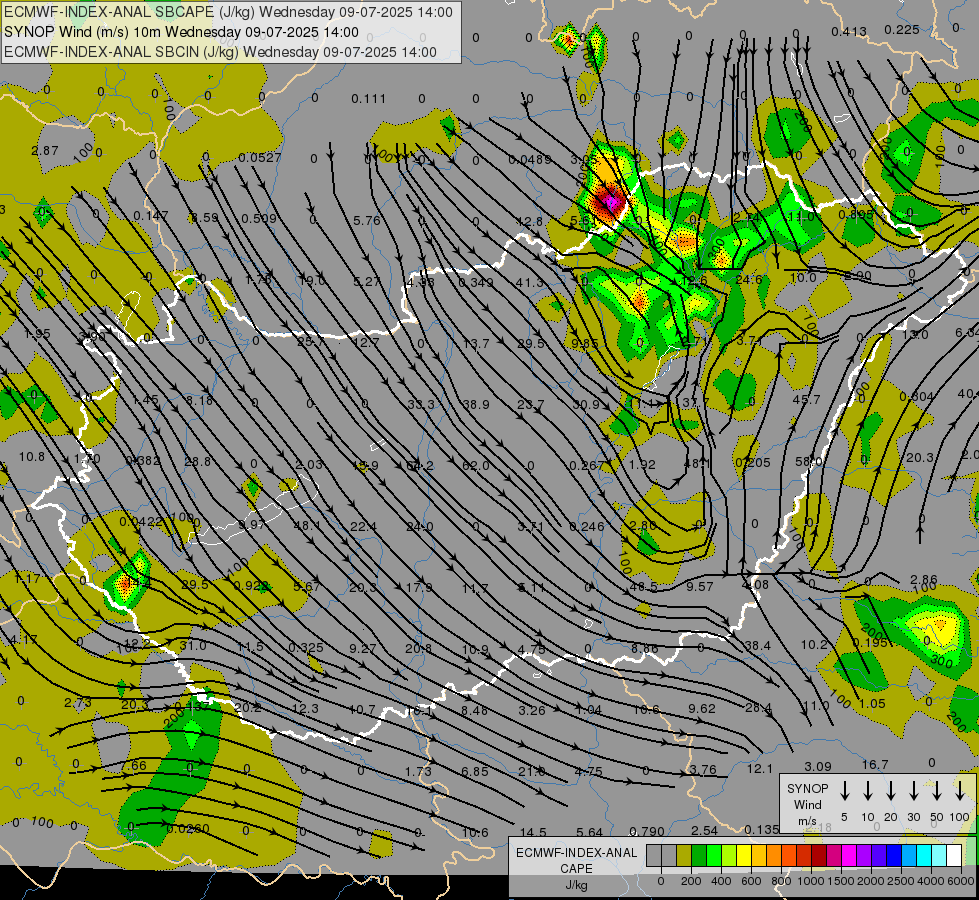Click the 1000 tick label in legend
The height and width of the screenshot is (900, 979).
811,881
